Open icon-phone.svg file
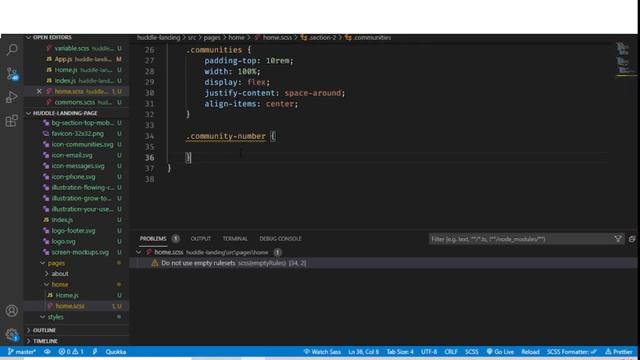Screen dimensions: 640x360 [73, 177]
